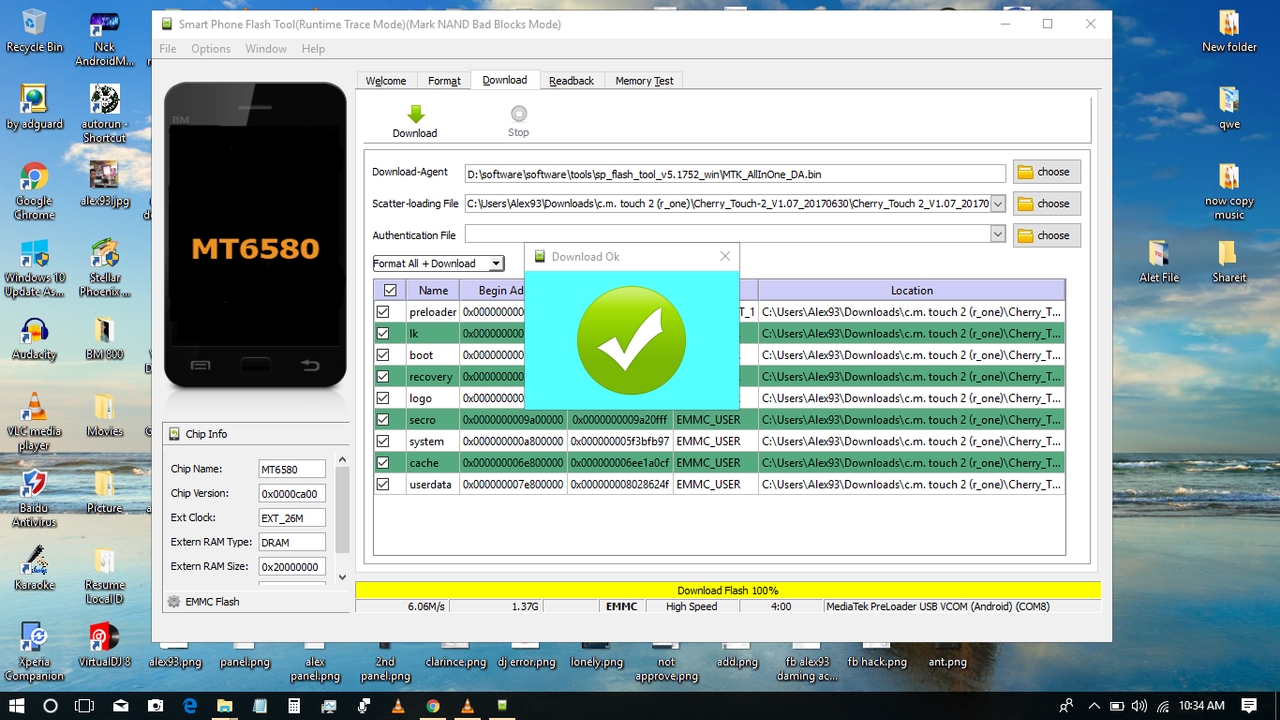
Task: Click choose button for Download-Agent
Action: pyautogui.click(x=1047, y=172)
